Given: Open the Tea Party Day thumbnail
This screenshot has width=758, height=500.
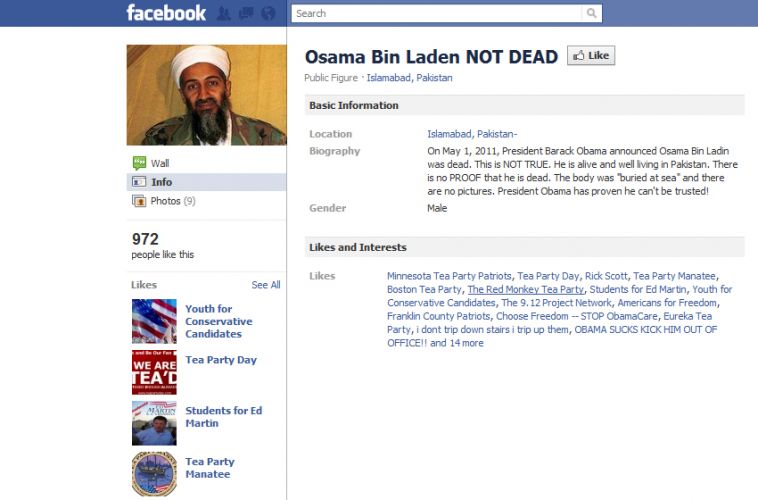Looking at the screenshot, I should coord(154,372).
